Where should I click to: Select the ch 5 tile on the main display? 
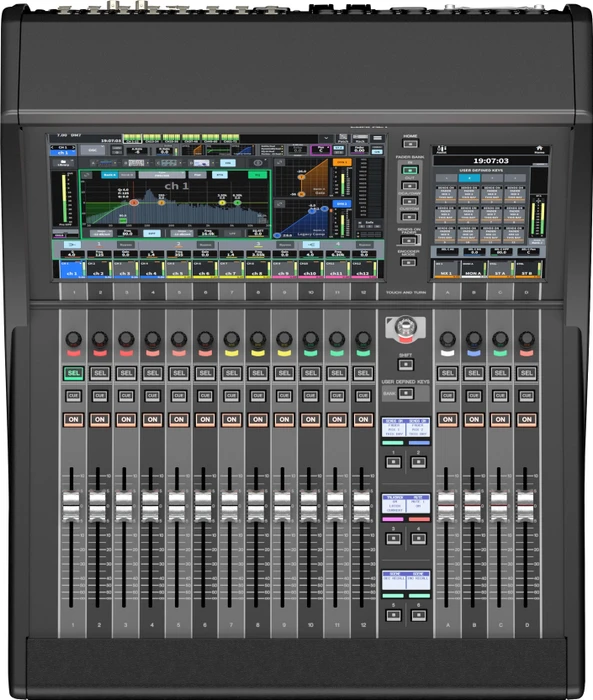tap(178, 270)
